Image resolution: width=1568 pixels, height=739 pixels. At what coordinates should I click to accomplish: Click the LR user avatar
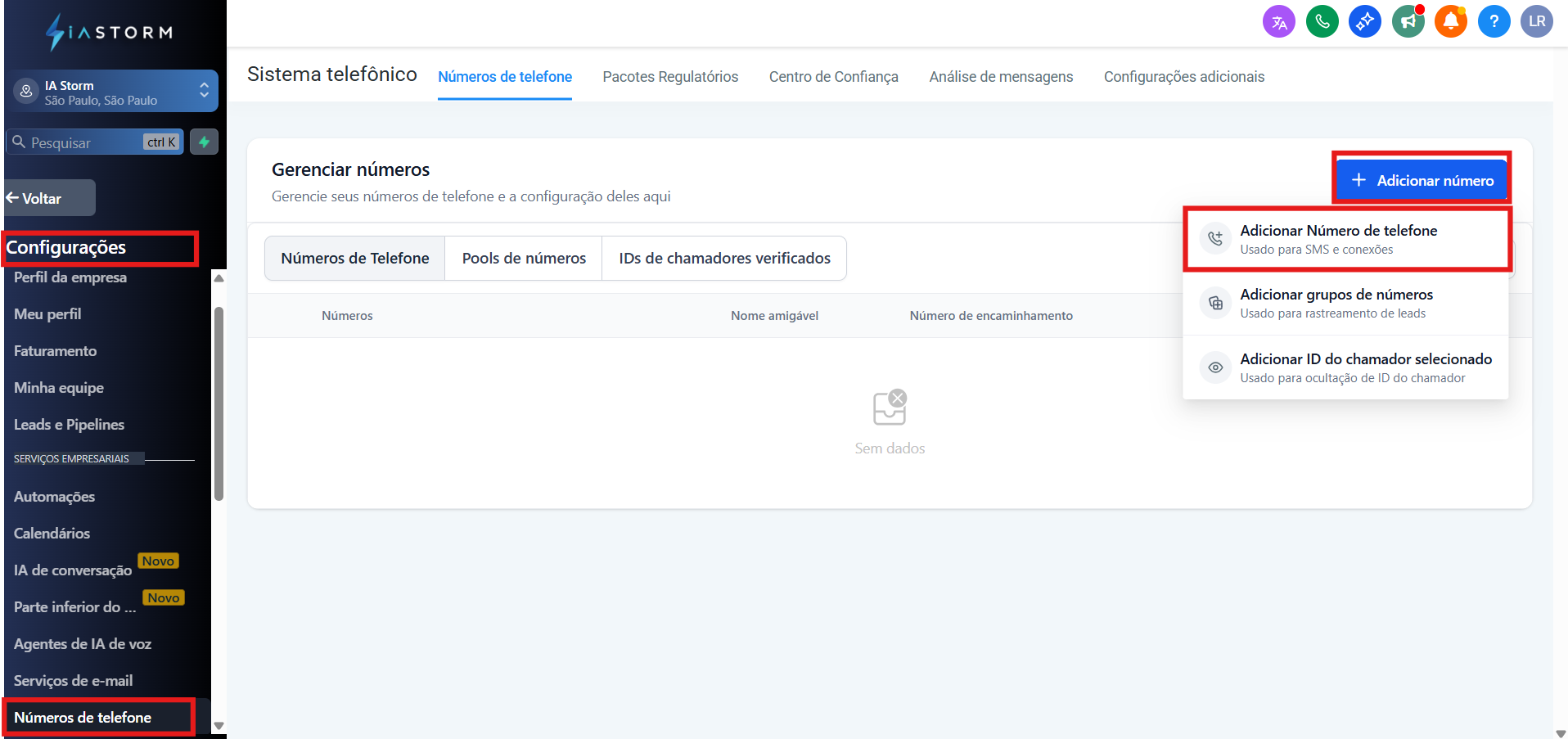pos(1536,22)
